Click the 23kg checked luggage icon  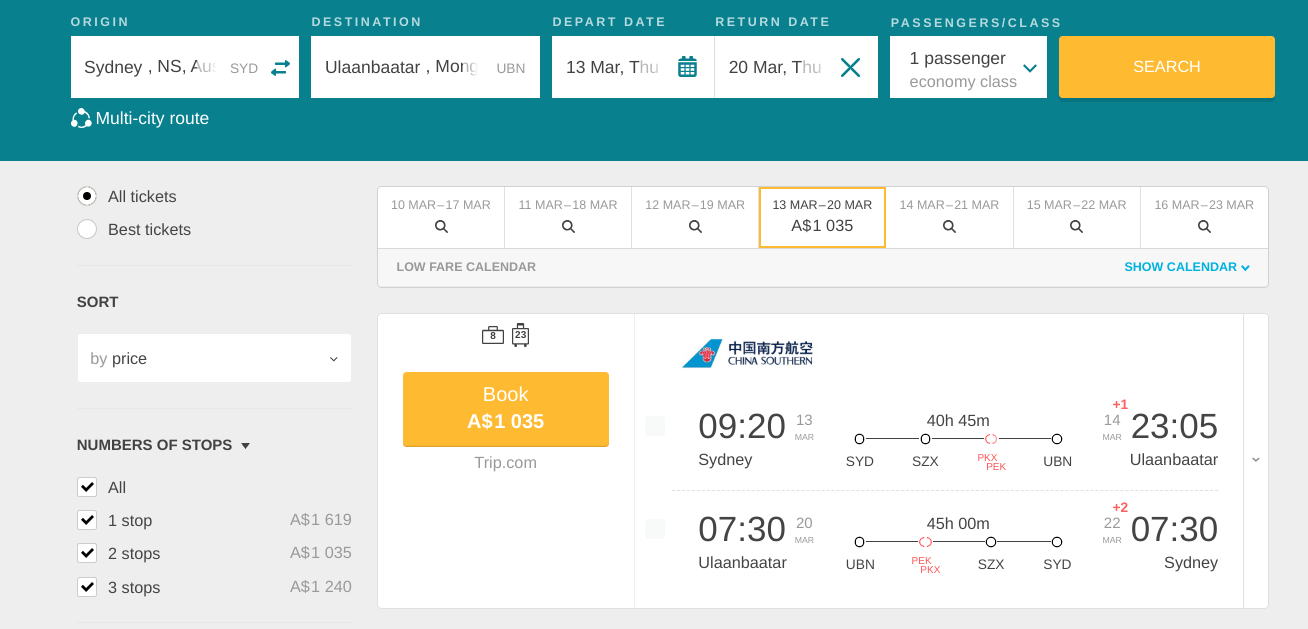click(x=520, y=335)
